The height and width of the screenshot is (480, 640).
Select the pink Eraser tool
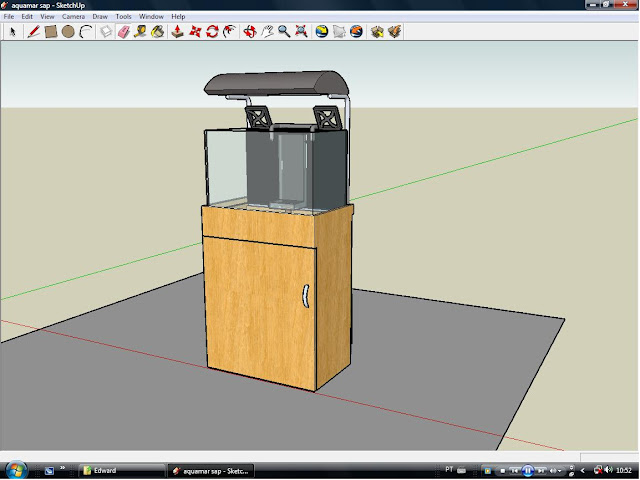point(124,31)
